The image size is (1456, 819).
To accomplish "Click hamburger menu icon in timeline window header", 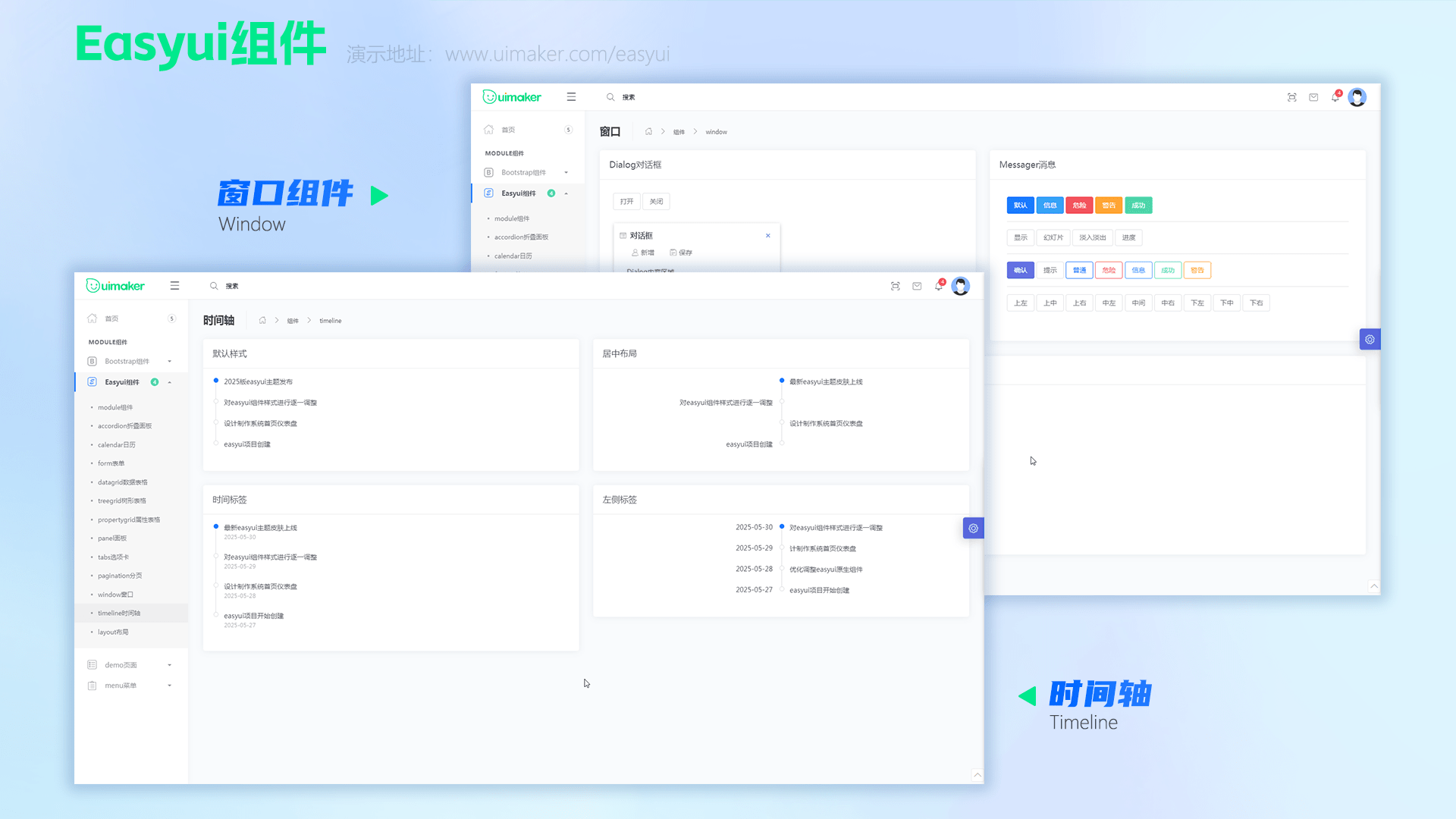I will tap(174, 286).
